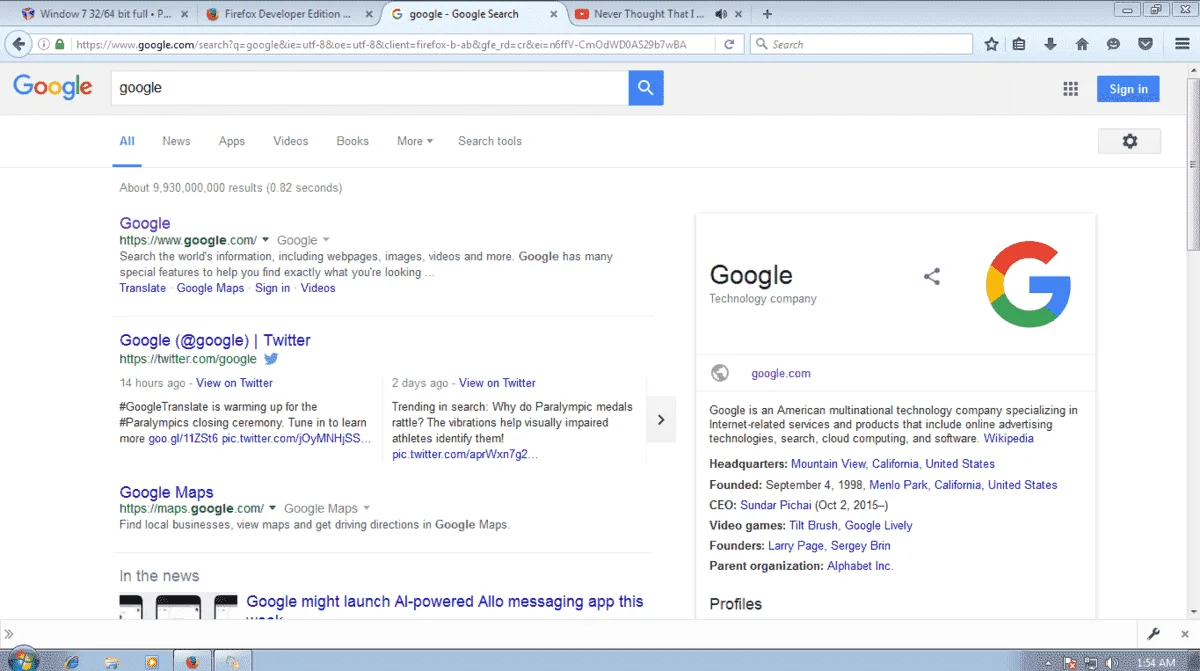Click the Twitter bird icon next to twitter.com/google
Screen dimensions: 1200x671
point(271,359)
